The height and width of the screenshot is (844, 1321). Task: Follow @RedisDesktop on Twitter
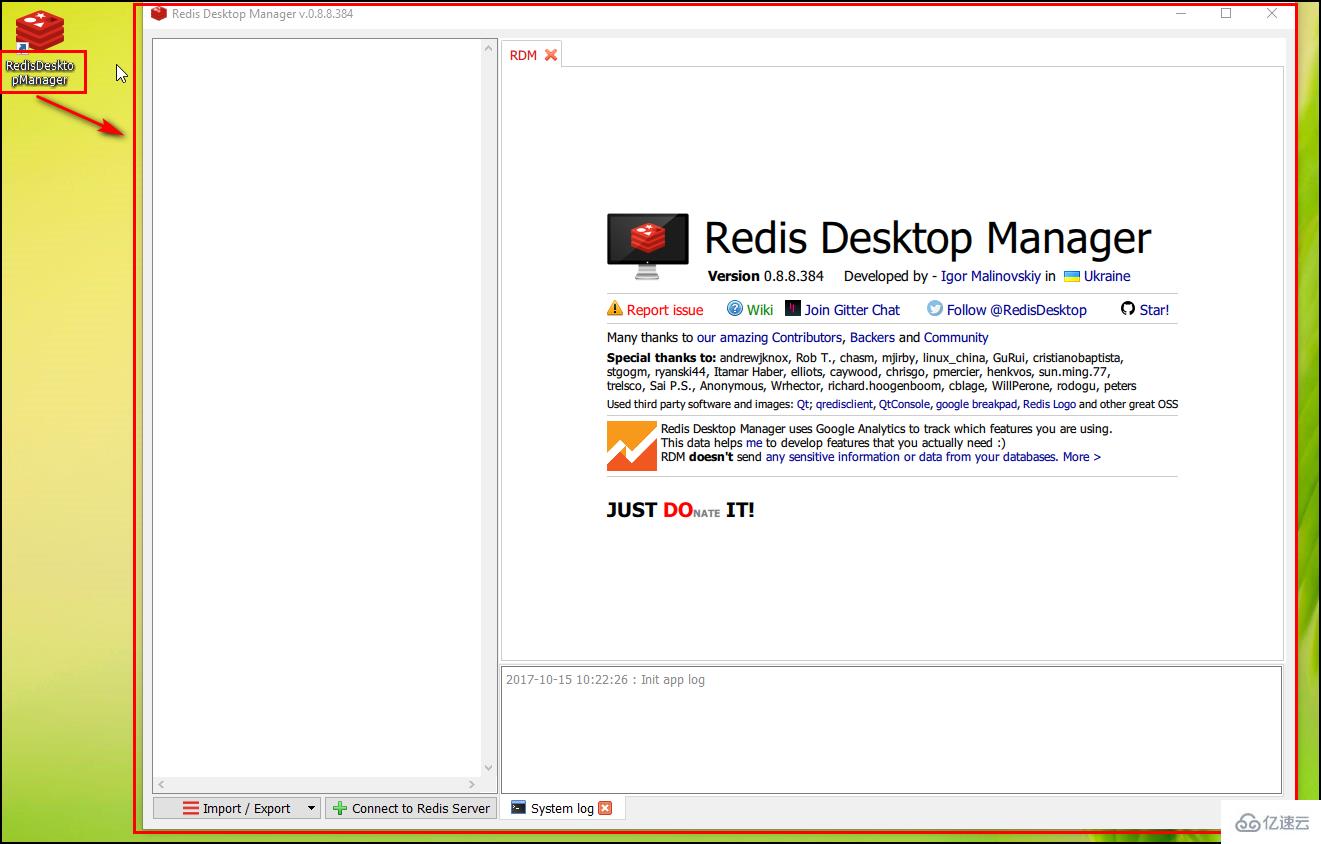[1017, 310]
